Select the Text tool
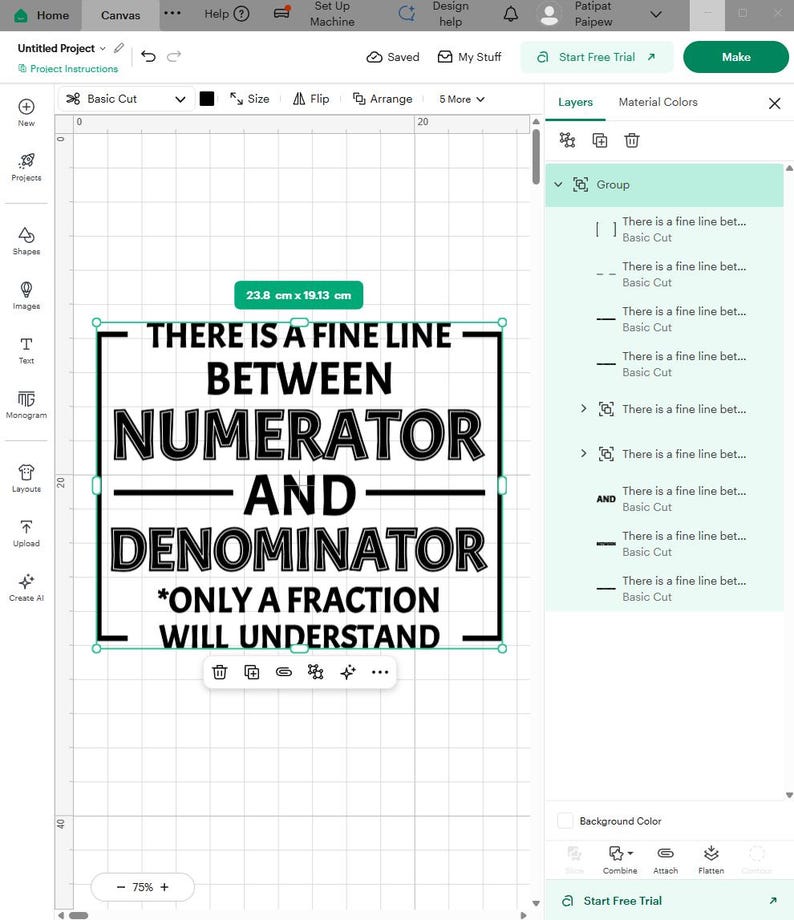 pos(26,350)
